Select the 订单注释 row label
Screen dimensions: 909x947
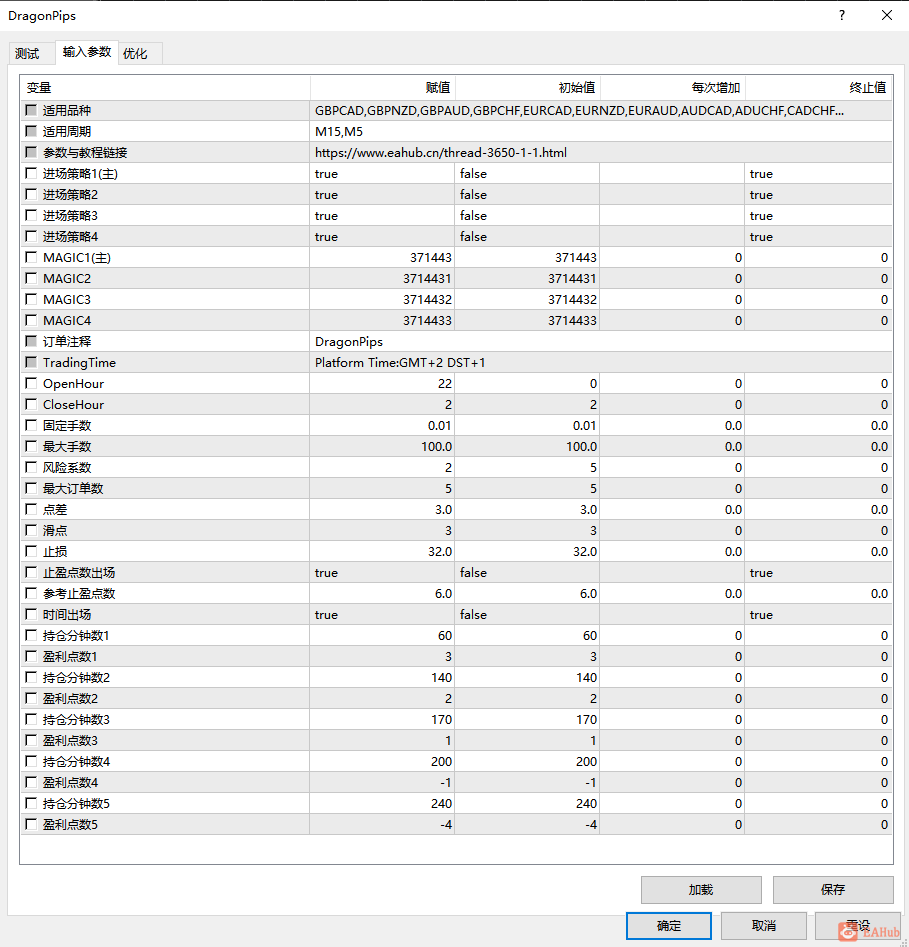tap(67, 342)
